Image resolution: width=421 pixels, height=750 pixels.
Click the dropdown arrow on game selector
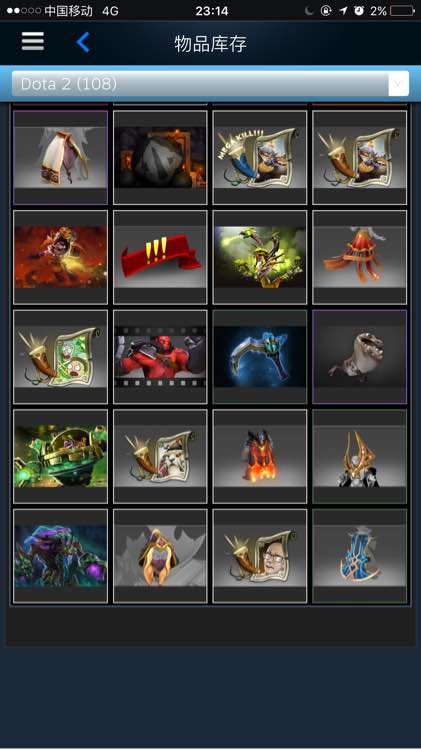pos(398,84)
